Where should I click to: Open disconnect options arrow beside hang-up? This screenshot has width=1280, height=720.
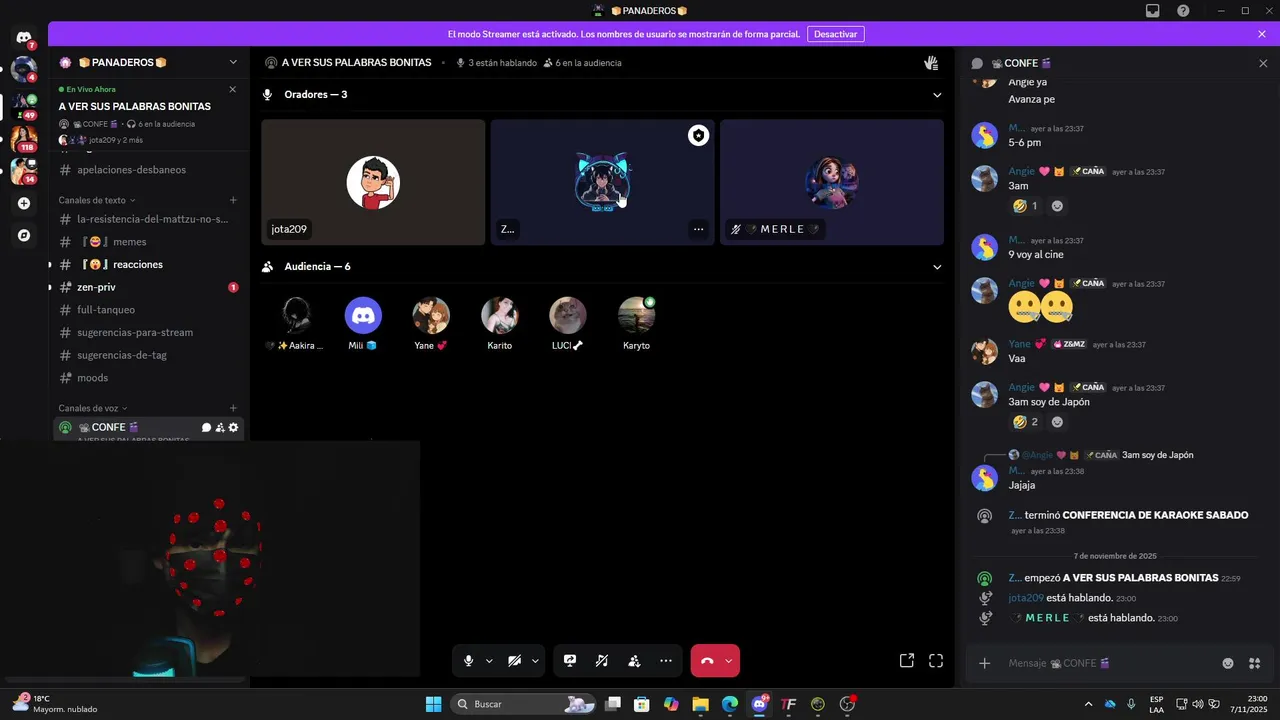tap(729, 661)
